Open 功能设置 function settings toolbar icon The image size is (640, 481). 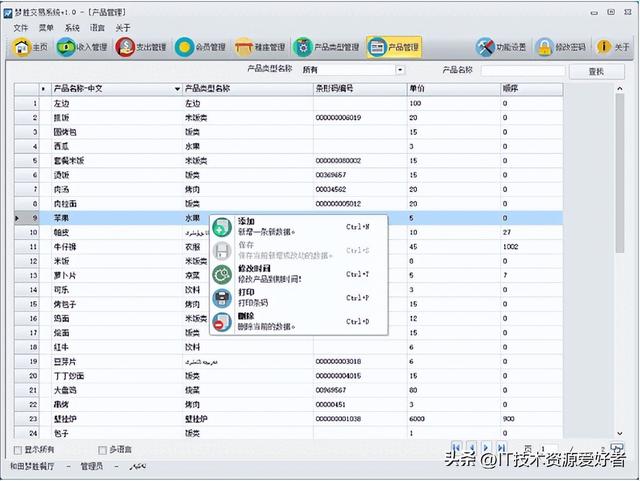click(501, 47)
